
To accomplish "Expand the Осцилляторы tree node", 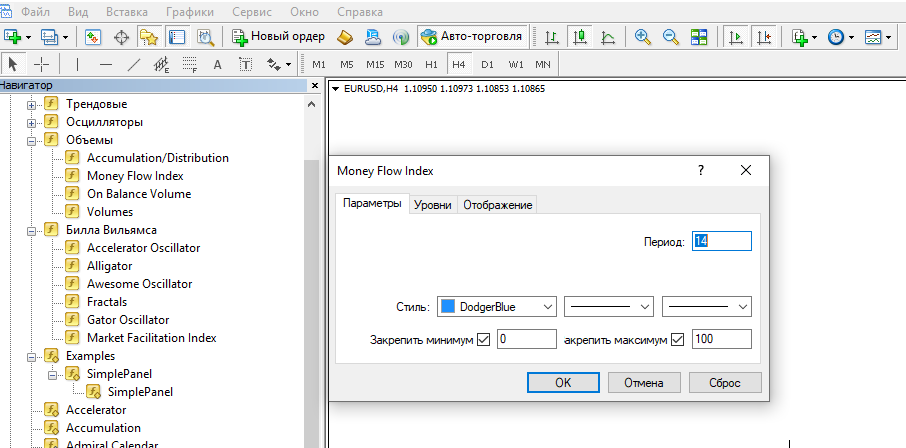I will point(31,123).
